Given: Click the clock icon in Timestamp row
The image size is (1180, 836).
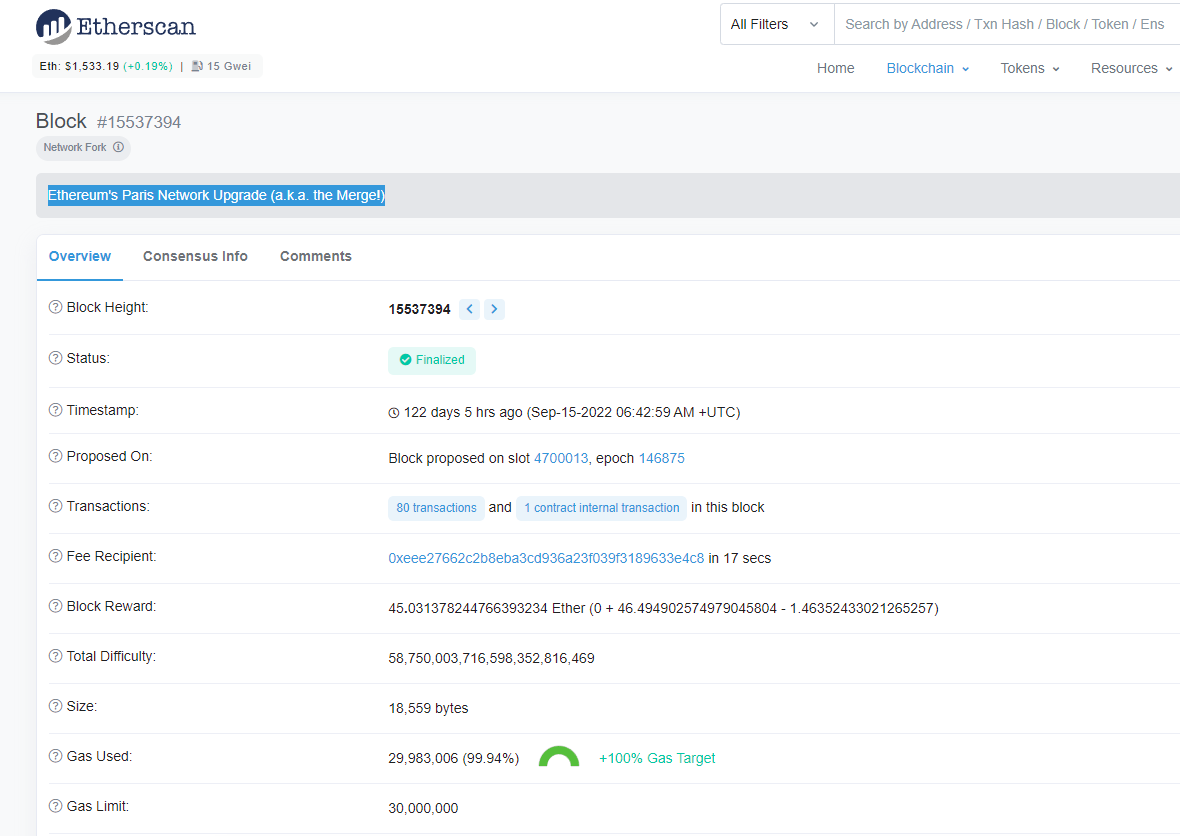Looking at the screenshot, I should tap(394, 413).
